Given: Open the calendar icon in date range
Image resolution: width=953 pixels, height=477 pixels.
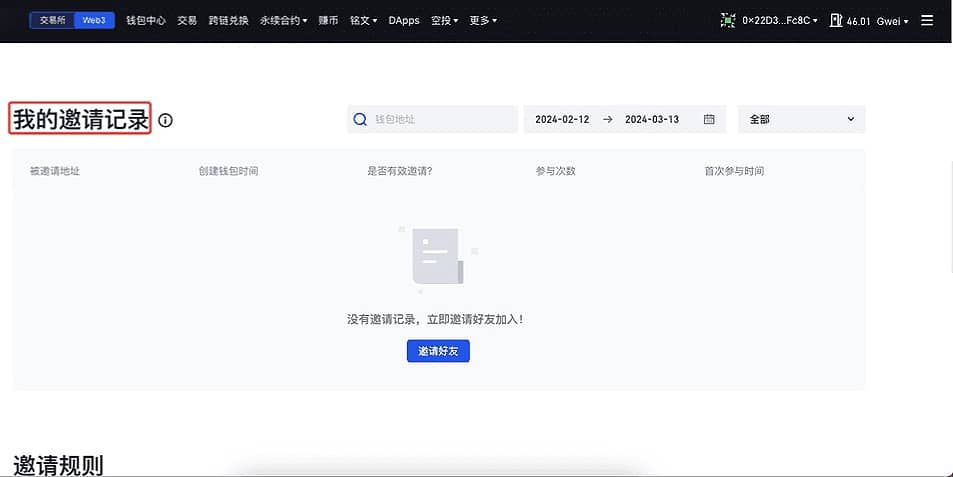Looking at the screenshot, I should 709,119.
